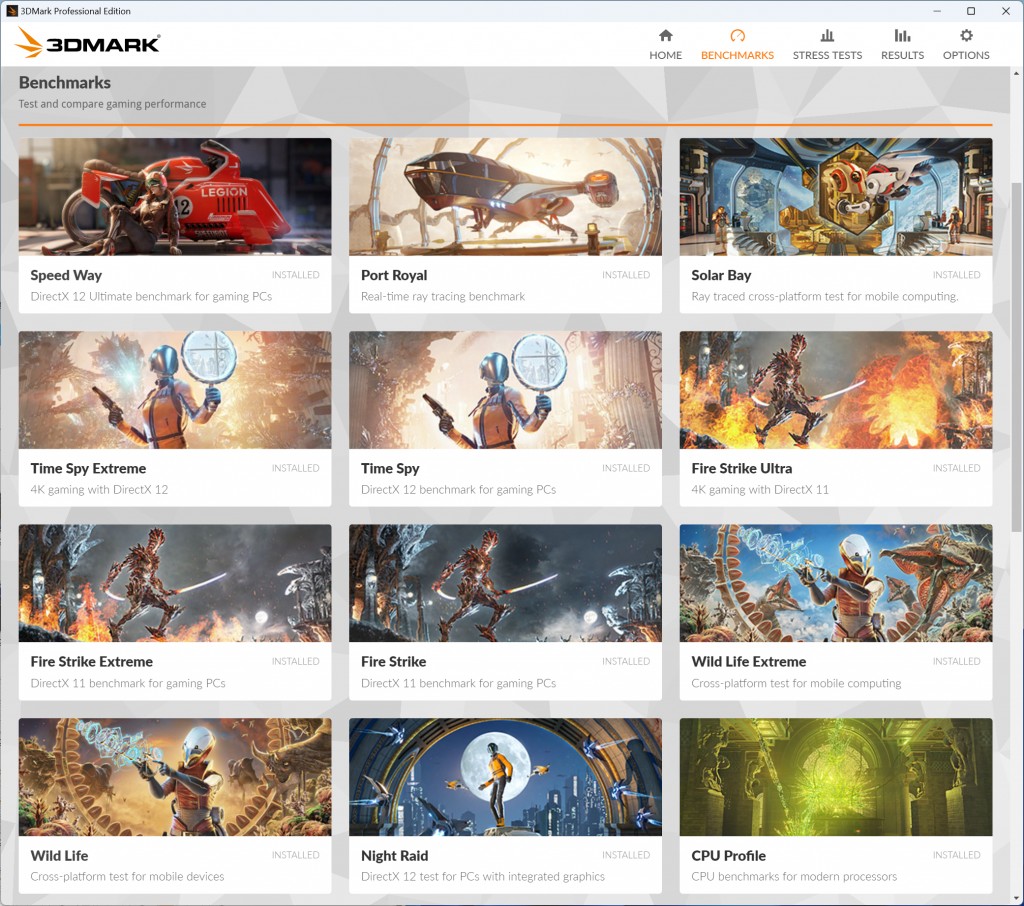Select the Port Royal benchmark image
This screenshot has height=906, width=1024.
[x=505, y=197]
